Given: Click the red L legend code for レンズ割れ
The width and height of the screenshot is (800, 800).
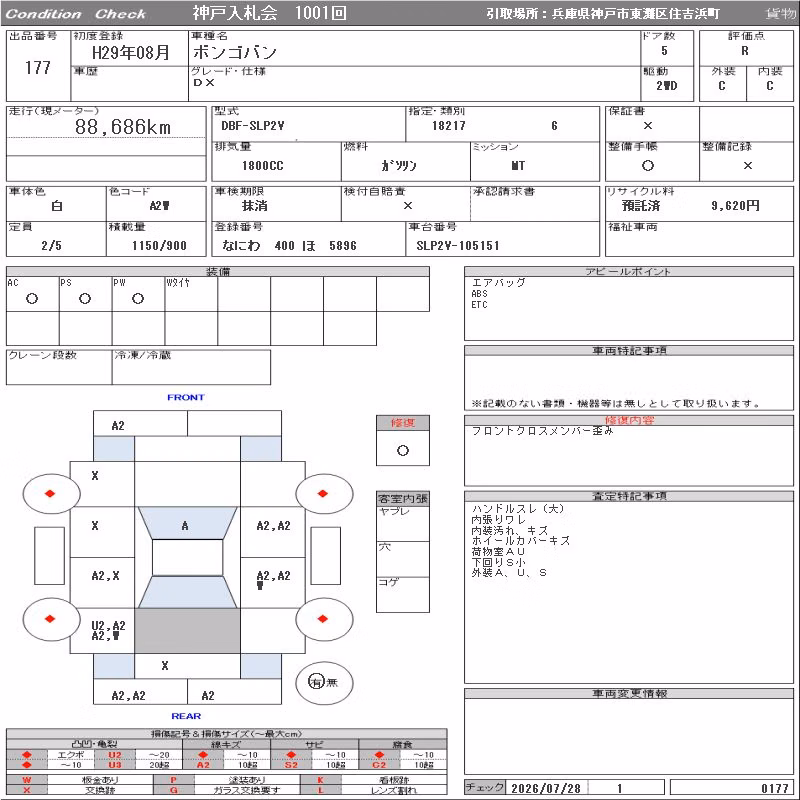Looking at the screenshot, I should pos(320,790).
